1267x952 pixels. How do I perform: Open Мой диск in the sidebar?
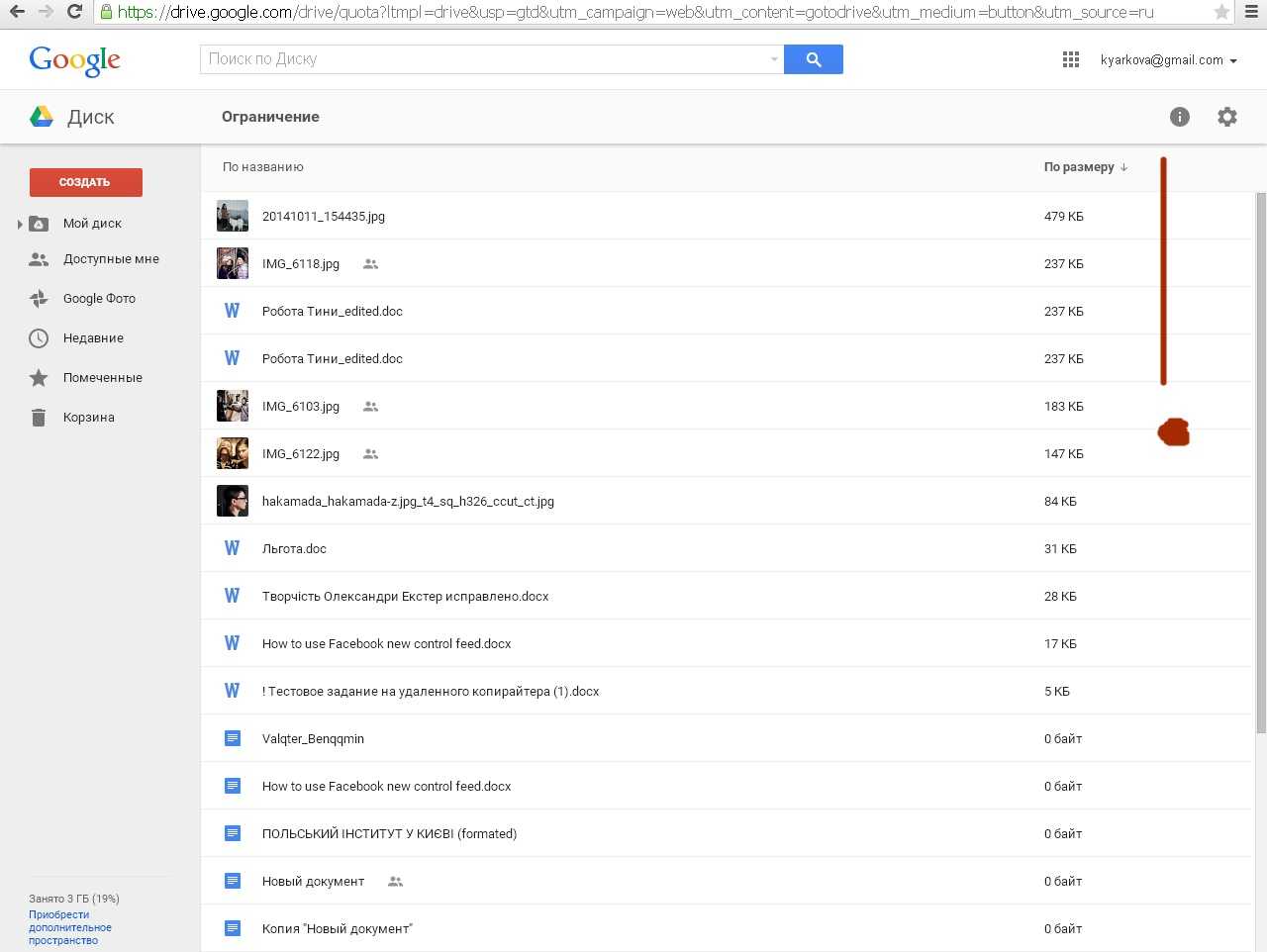(x=92, y=224)
